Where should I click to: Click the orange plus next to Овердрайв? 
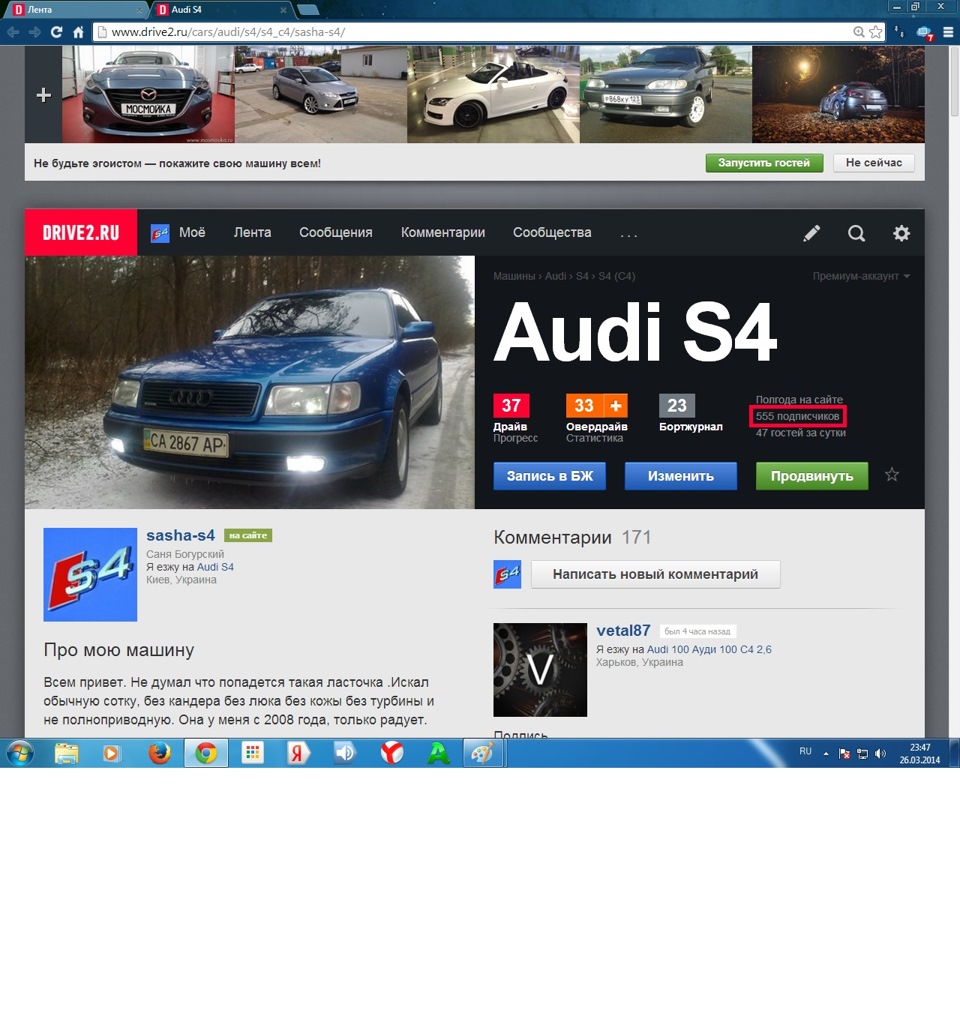click(x=615, y=406)
